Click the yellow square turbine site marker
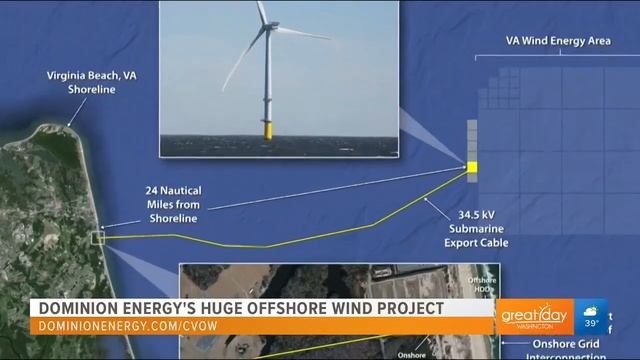Viewport: 640px width, 360px height. (x=472, y=167)
